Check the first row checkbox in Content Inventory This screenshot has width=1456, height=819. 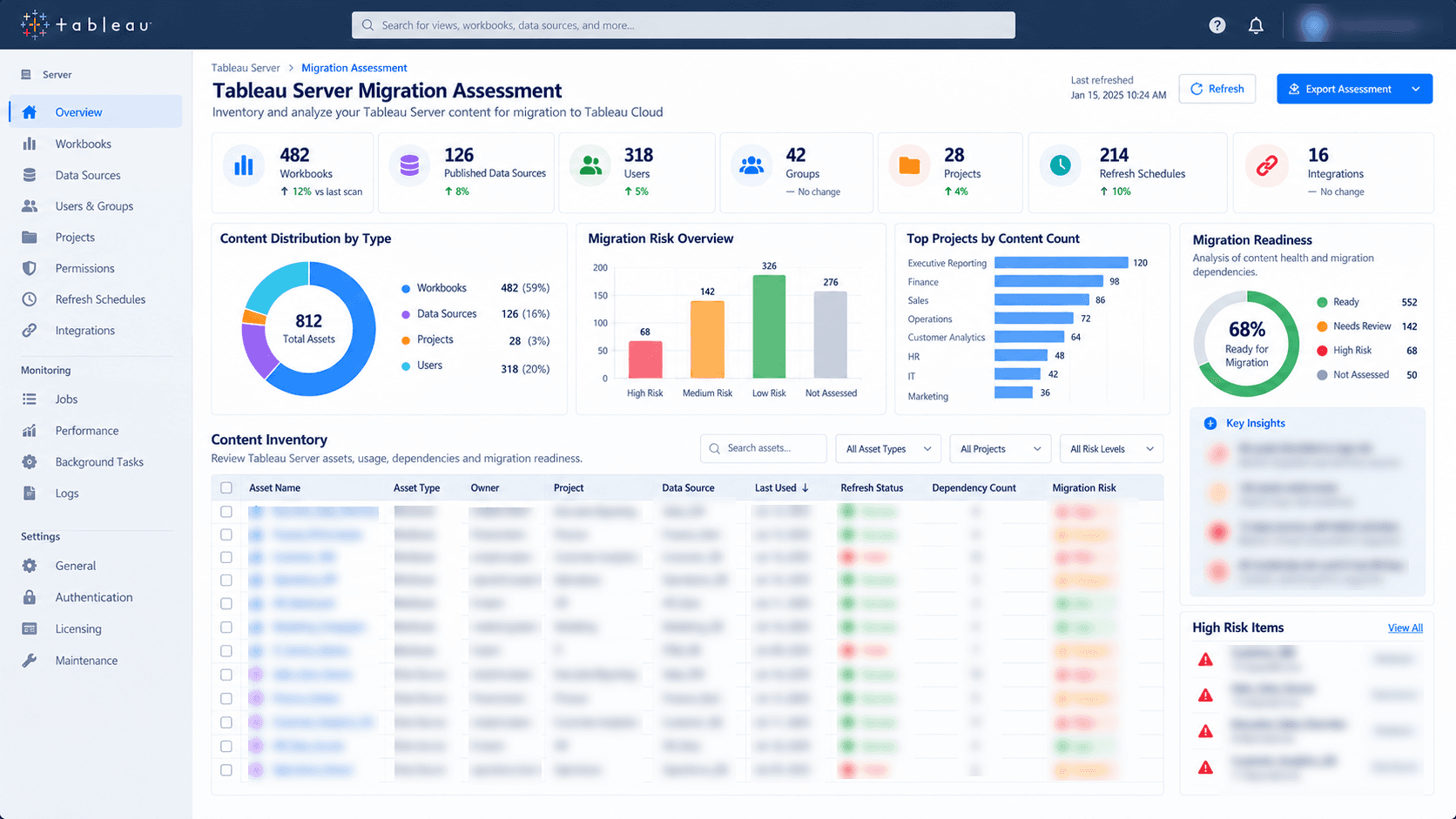tap(226, 512)
